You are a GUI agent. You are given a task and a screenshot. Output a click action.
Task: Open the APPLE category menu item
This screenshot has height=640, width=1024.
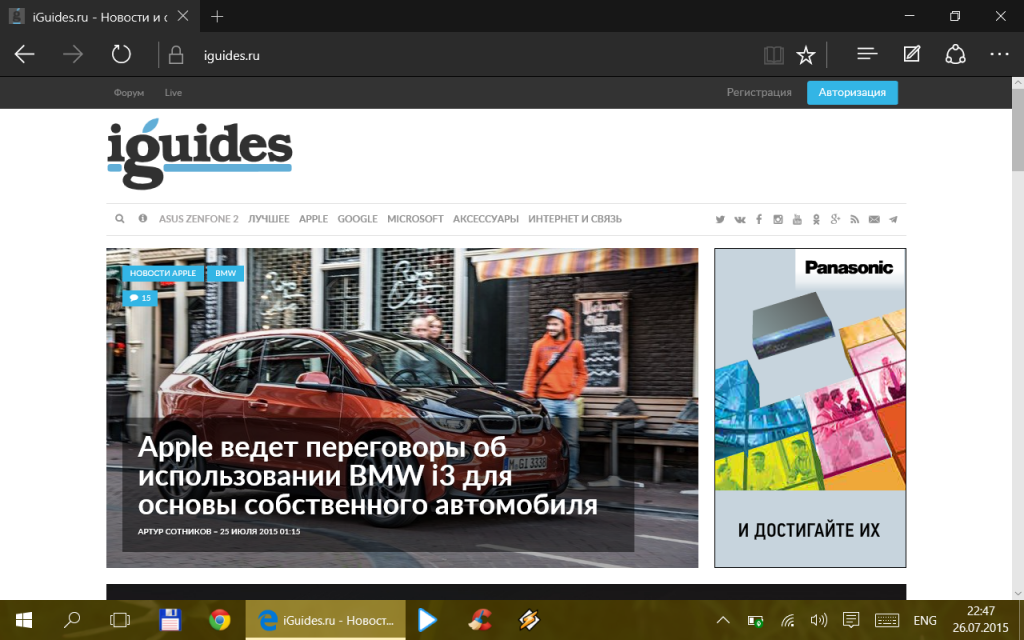(313, 219)
